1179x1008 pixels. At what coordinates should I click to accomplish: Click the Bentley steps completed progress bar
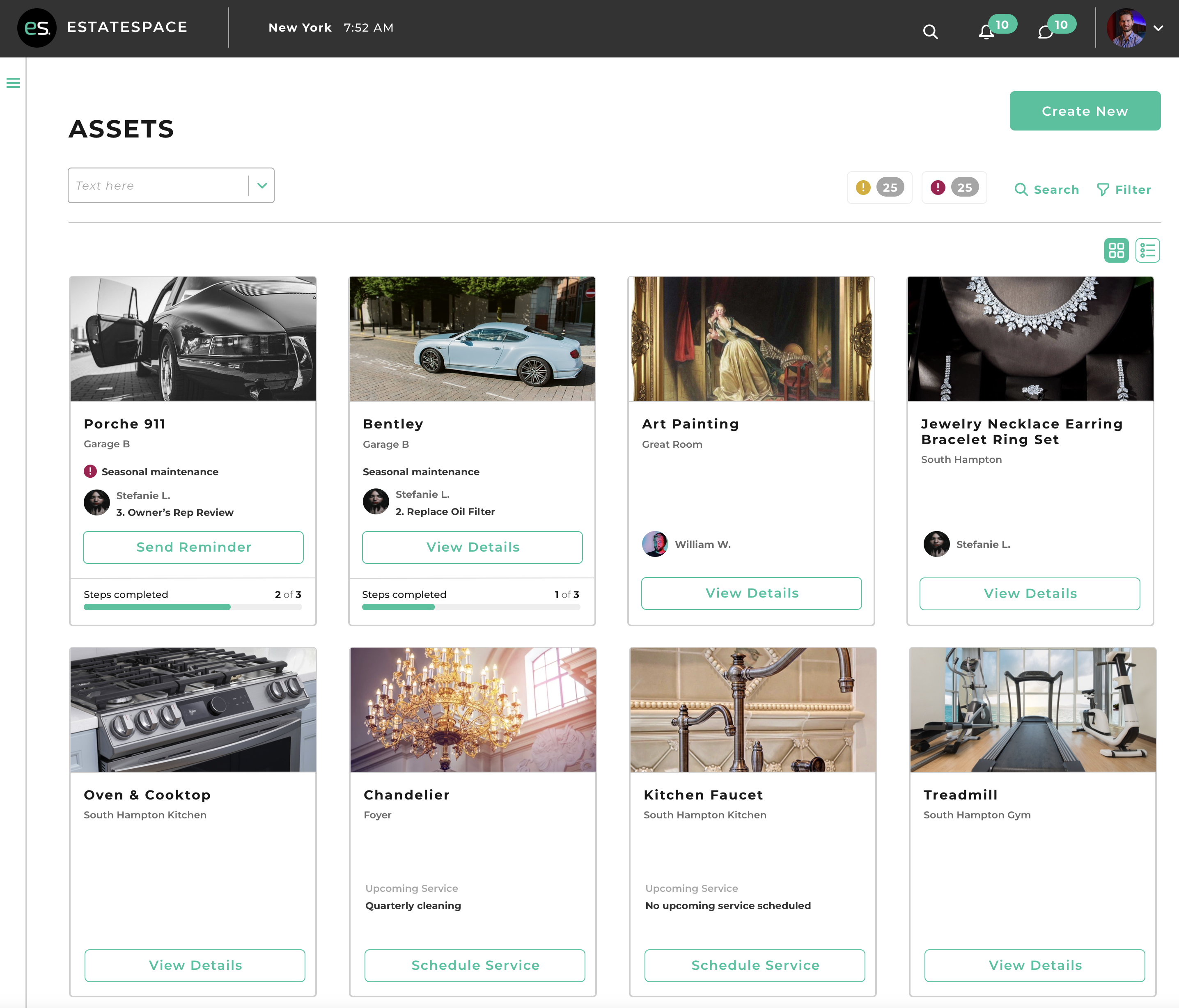(x=470, y=607)
